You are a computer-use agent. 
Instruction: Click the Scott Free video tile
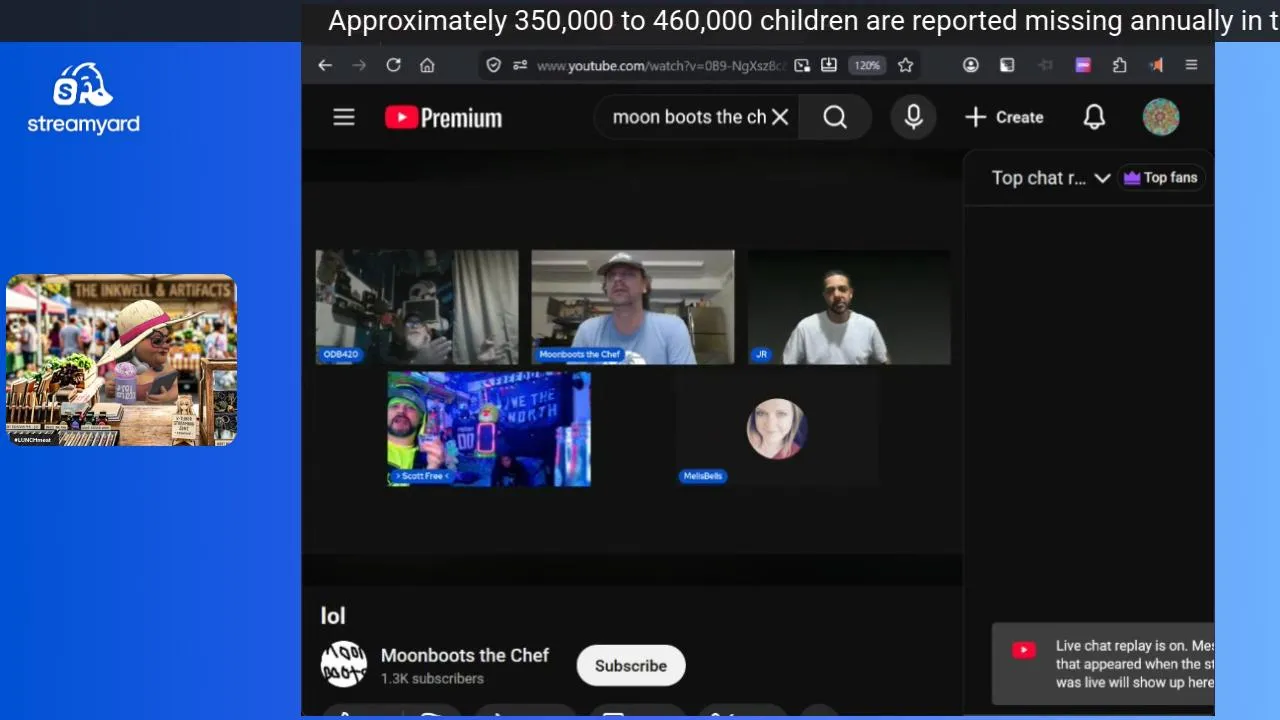[x=489, y=429]
